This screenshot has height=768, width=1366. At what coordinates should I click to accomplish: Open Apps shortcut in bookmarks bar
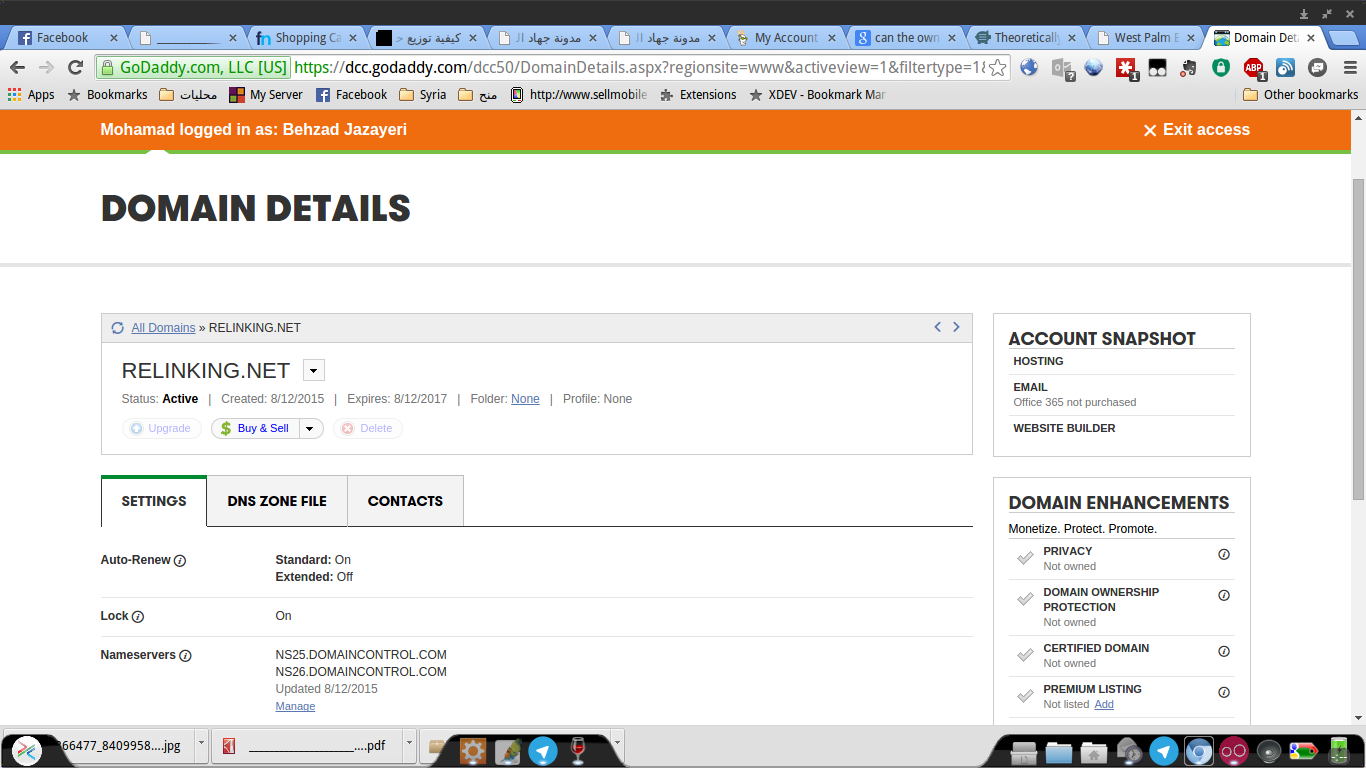[x=31, y=95]
